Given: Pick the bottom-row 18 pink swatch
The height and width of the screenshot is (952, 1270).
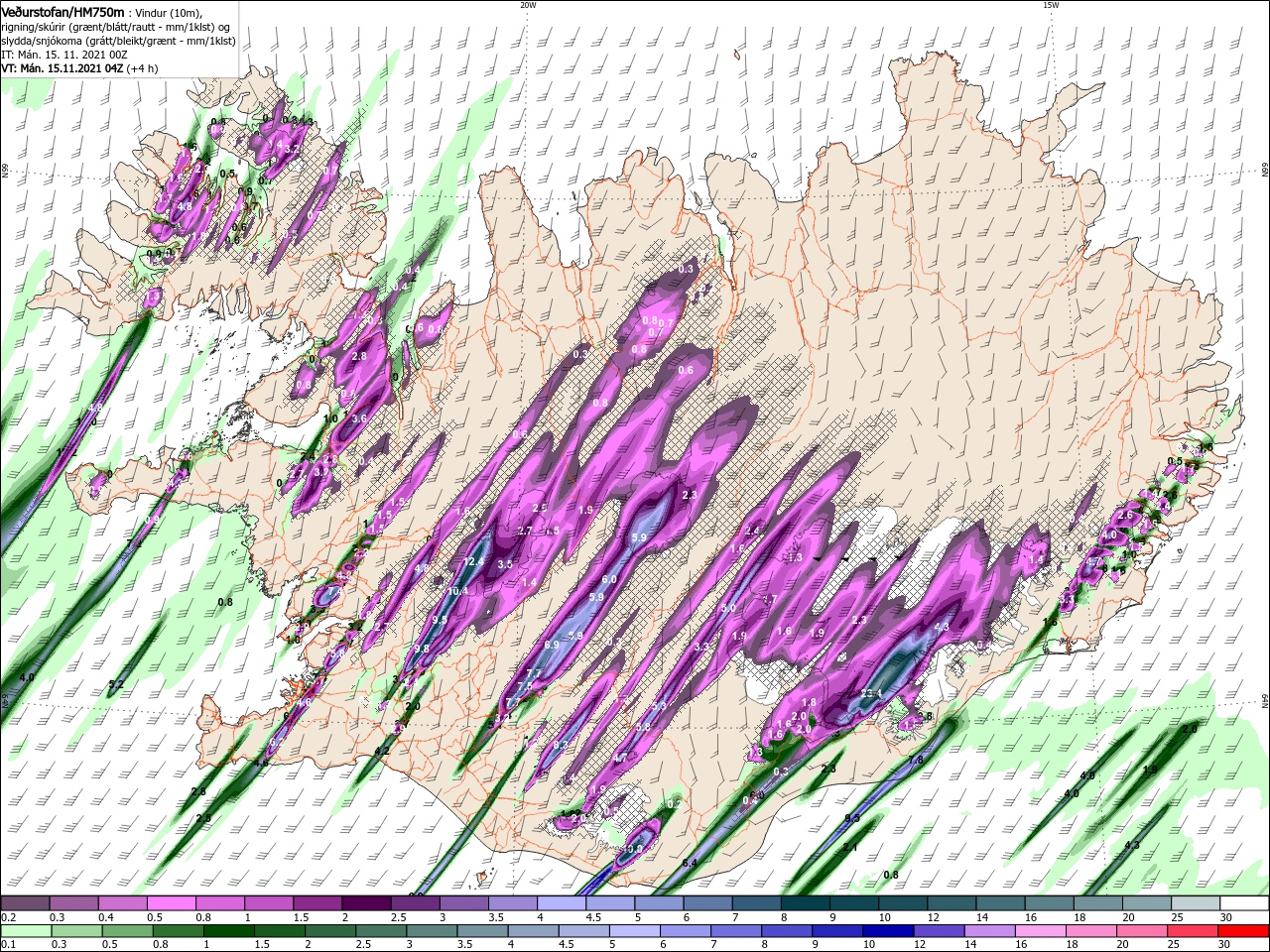Looking at the screenshot, I should [x=1092, y=931].
